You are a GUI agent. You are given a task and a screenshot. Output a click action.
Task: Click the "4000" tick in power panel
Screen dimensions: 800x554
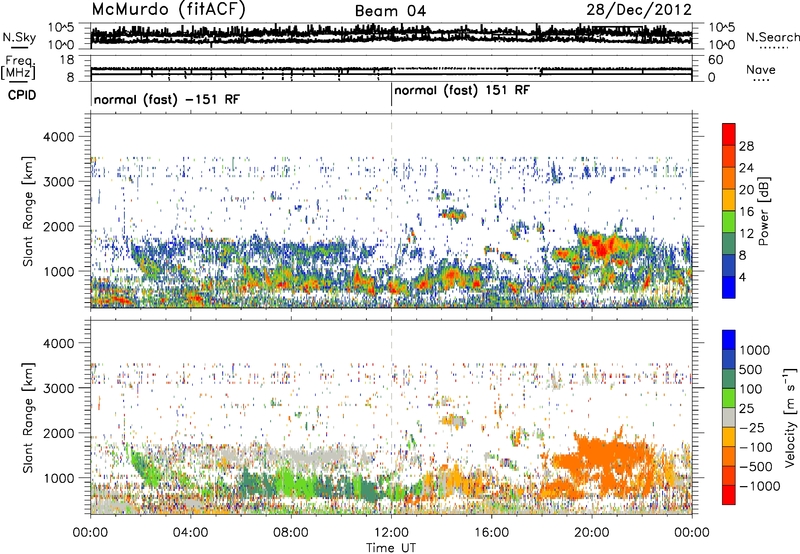pyautogui.click(x=59, y=137)
